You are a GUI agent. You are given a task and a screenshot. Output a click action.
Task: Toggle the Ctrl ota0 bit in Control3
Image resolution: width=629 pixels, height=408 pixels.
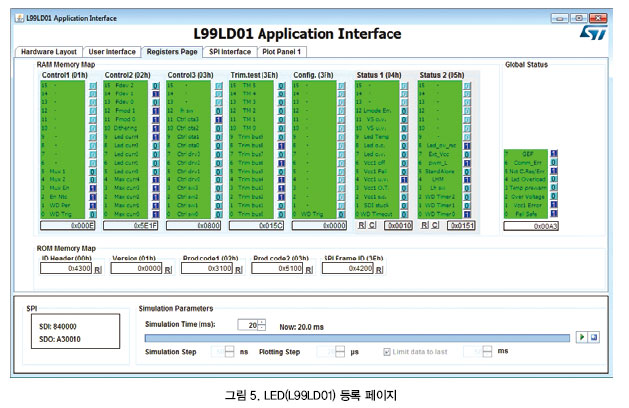(219, 146)
